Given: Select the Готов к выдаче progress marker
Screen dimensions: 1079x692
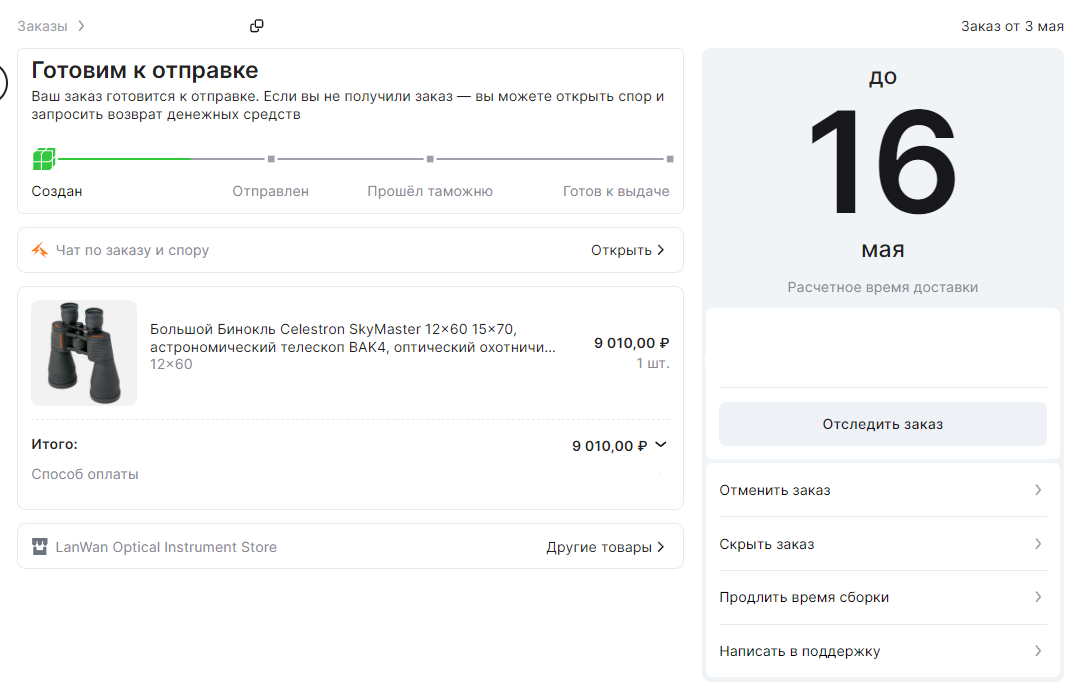Looking at the screenshot, I should [670, 159].
